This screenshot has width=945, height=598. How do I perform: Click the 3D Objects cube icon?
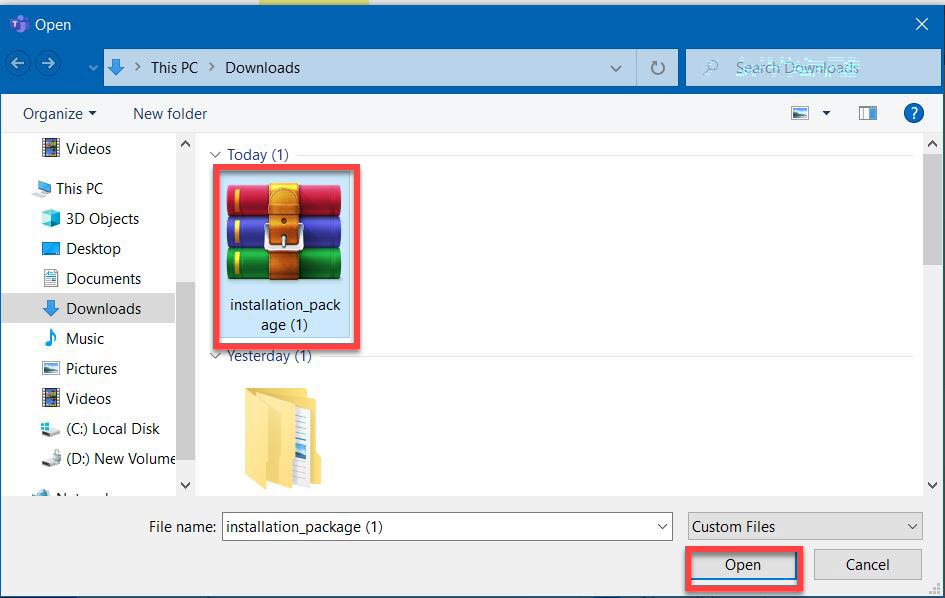click(51, 218)
